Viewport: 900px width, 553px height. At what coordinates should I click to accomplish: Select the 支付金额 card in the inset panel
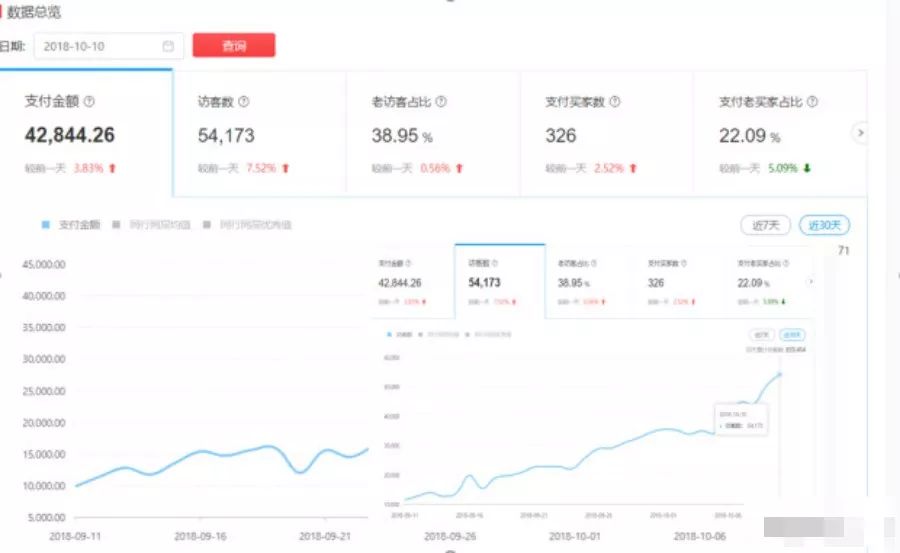(x=412, y=281)
